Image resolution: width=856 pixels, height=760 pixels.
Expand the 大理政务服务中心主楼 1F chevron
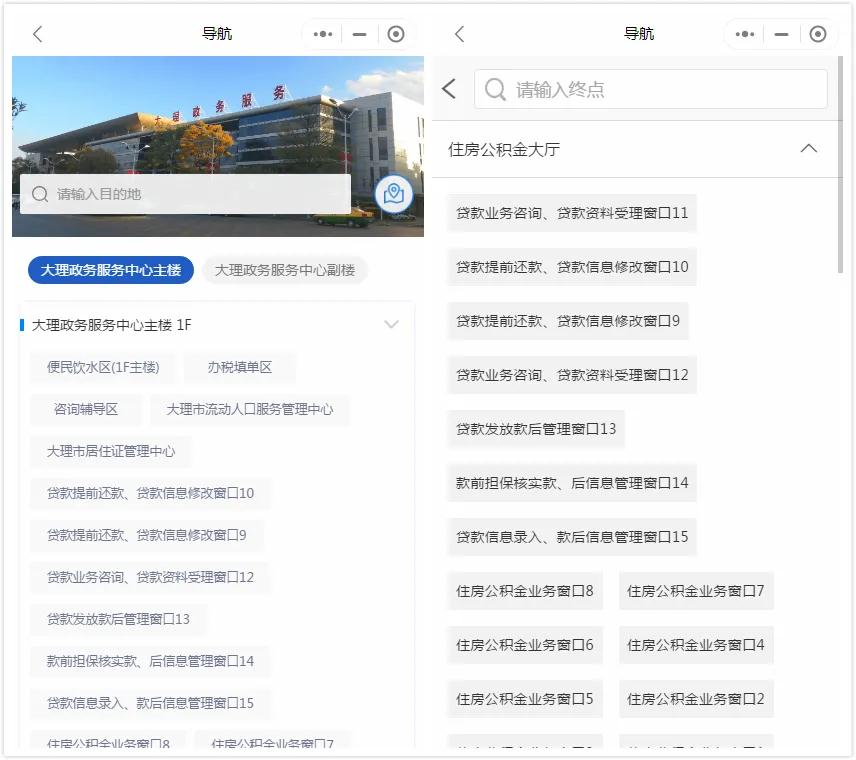tap(391, 325)
